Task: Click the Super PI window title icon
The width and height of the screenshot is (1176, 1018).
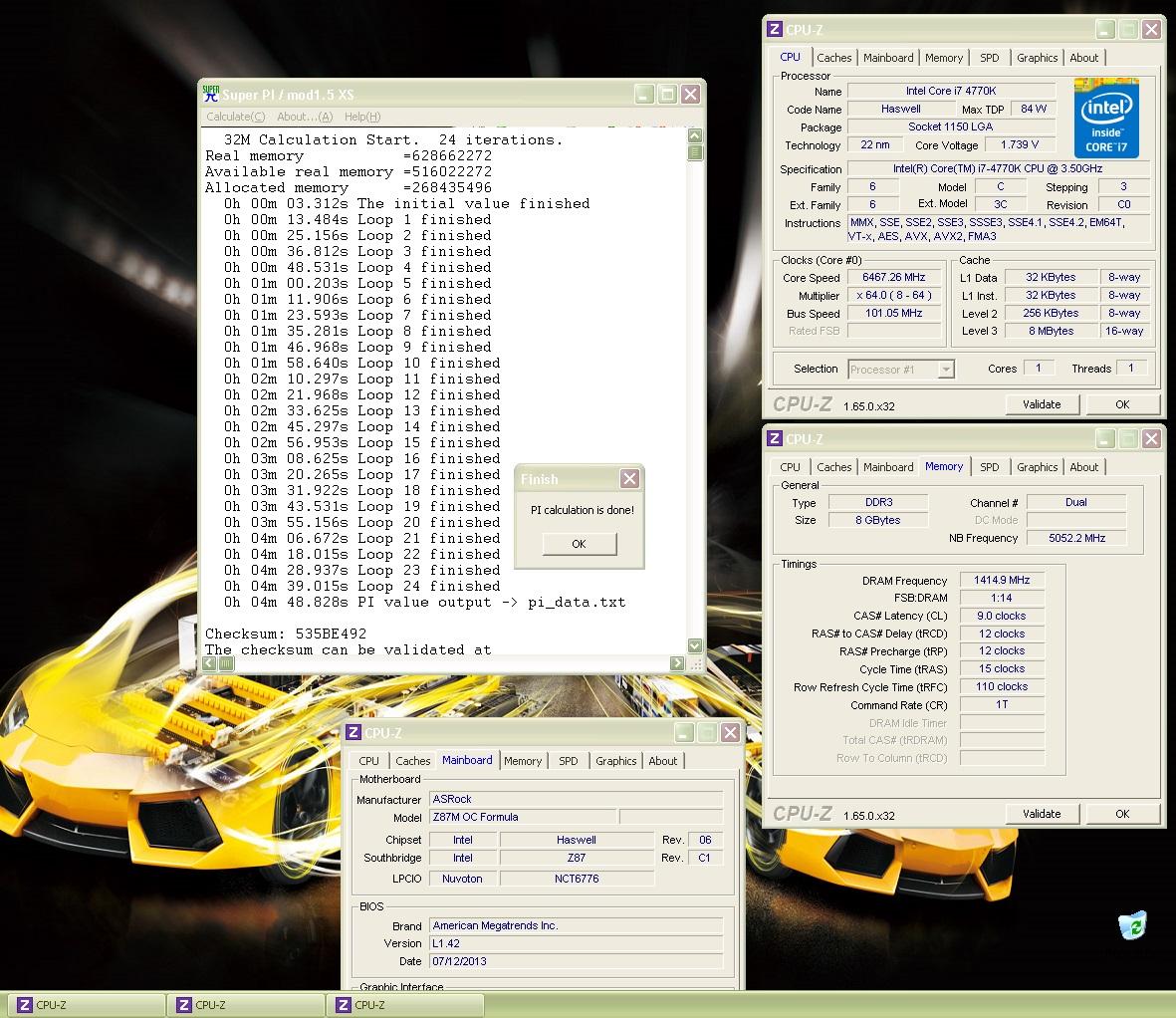Action: click(211, 94)
